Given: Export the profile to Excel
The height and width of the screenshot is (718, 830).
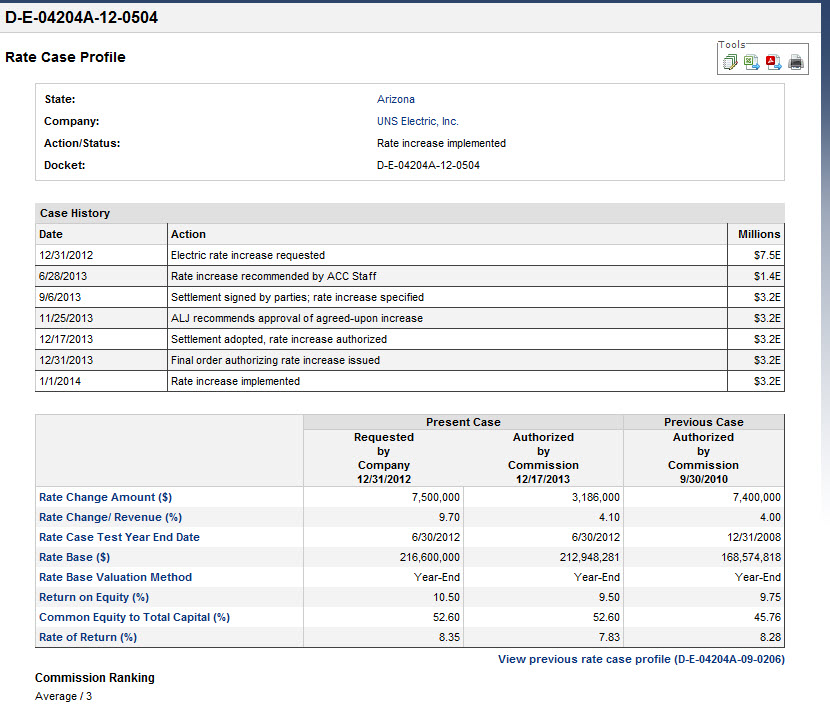Looking at the screenshot, I should click(751, 63).
